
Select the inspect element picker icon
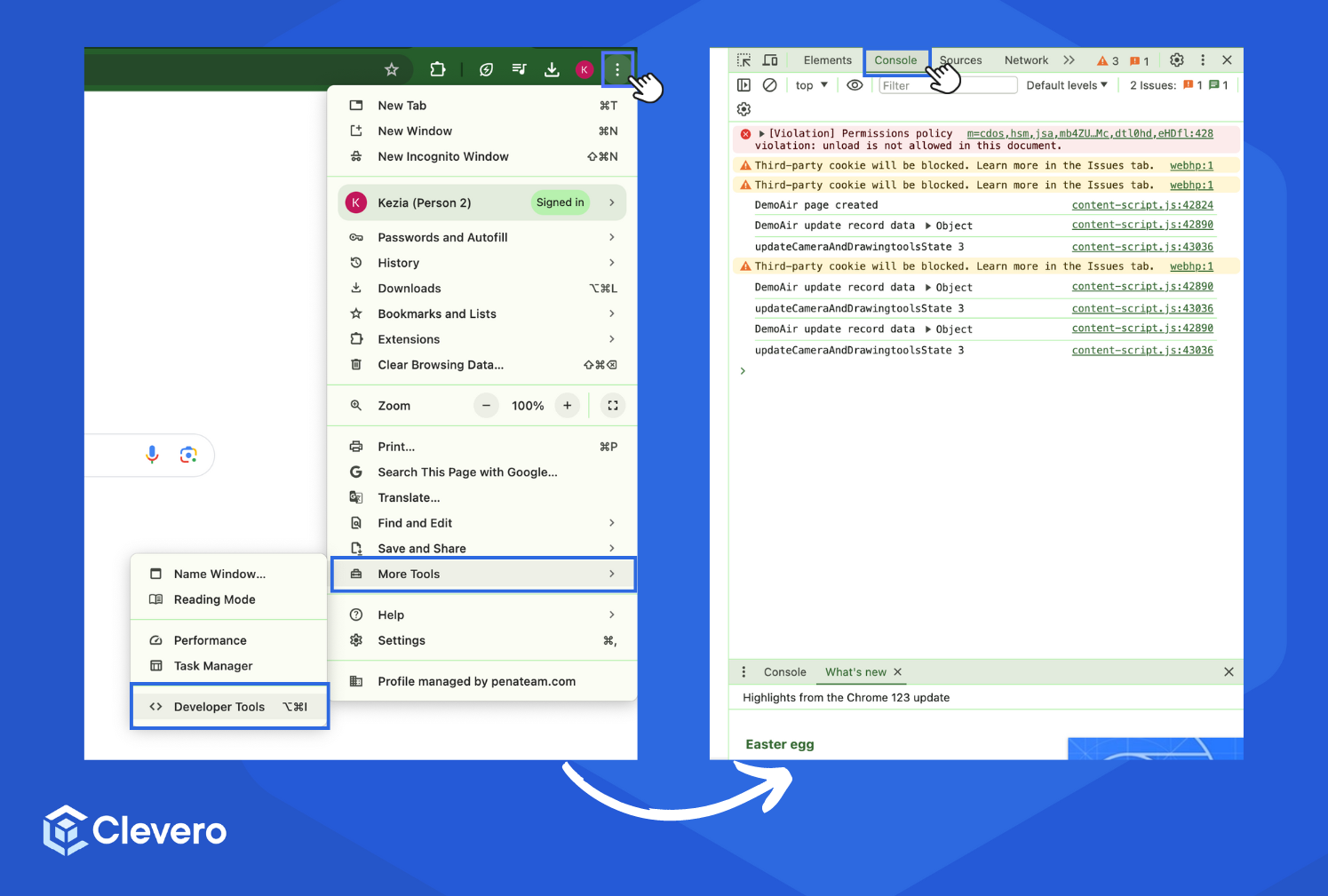pos(744,60)
